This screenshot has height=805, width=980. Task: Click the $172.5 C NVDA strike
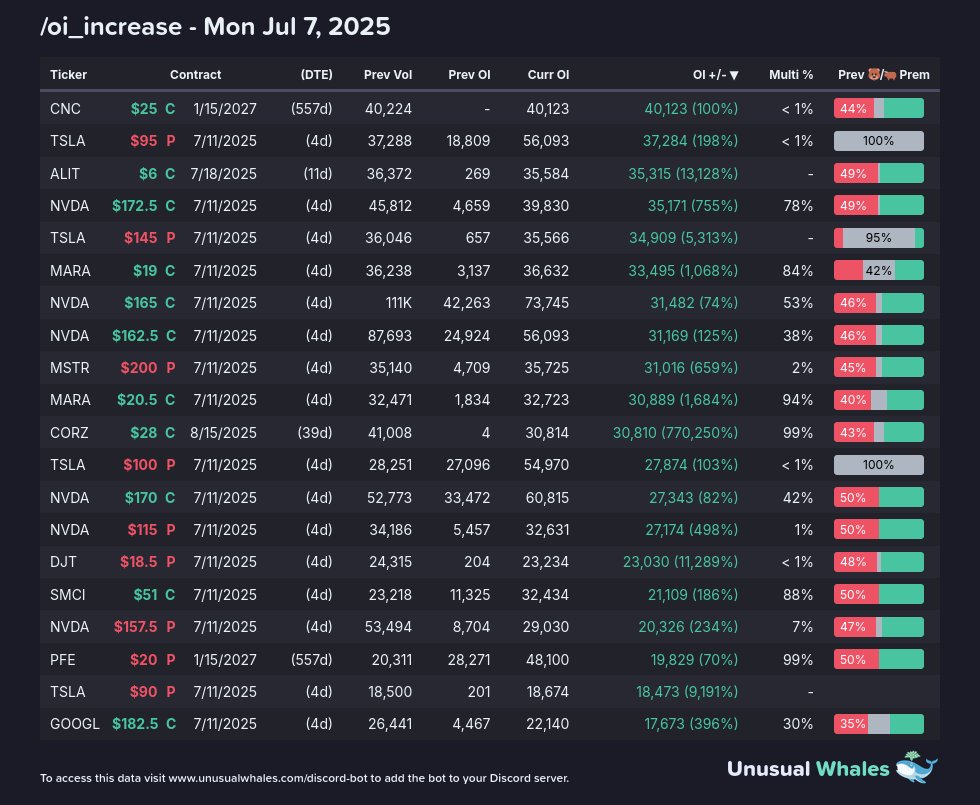pyautogui.click(x=144, y=206)
